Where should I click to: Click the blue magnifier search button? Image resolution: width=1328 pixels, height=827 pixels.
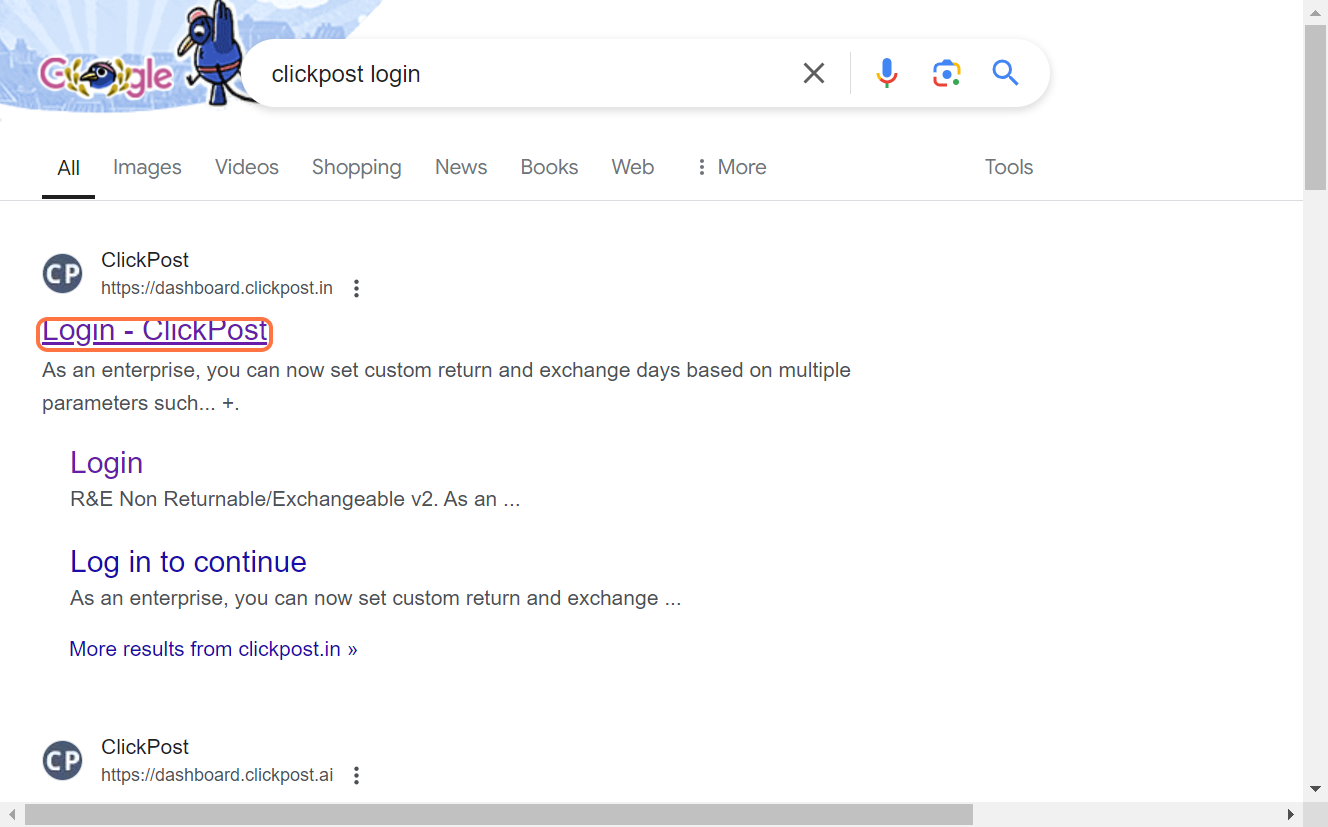(1005, 73)
